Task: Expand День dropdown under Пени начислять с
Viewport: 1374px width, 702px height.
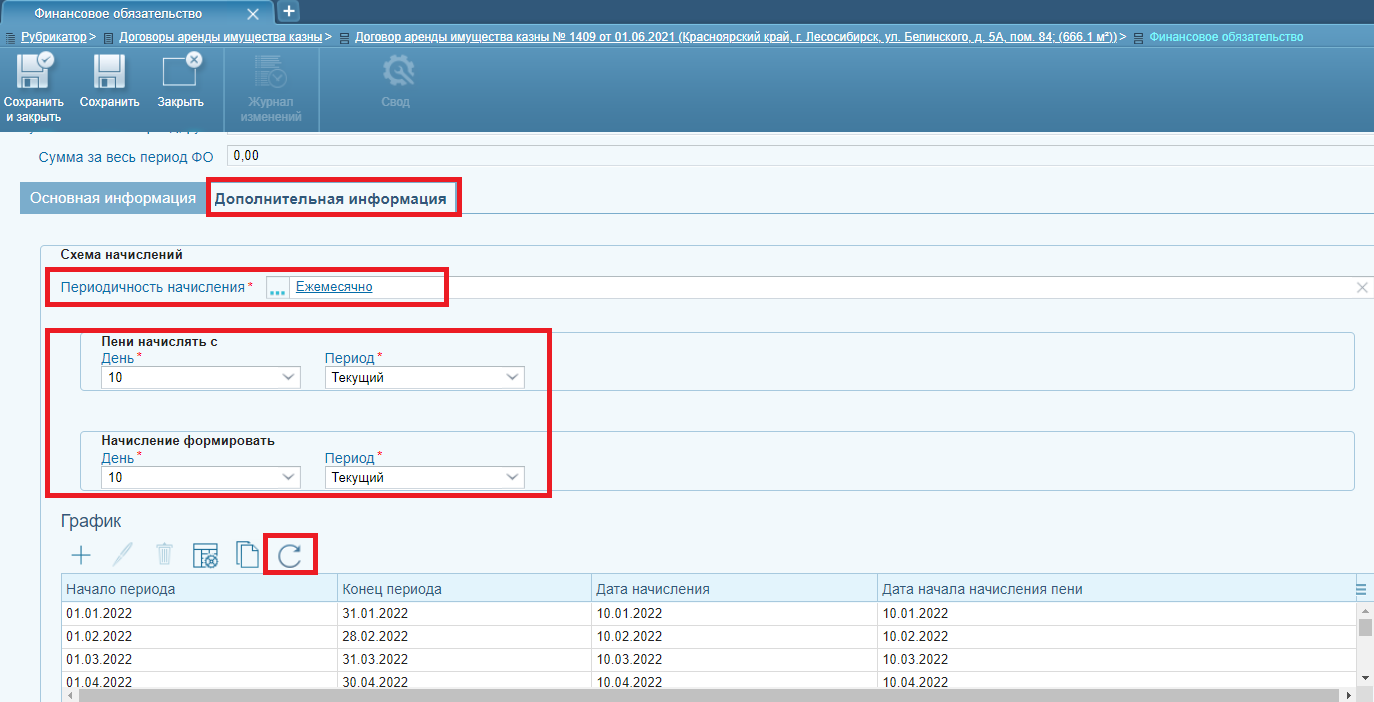Action: click(x=288, y=377)
